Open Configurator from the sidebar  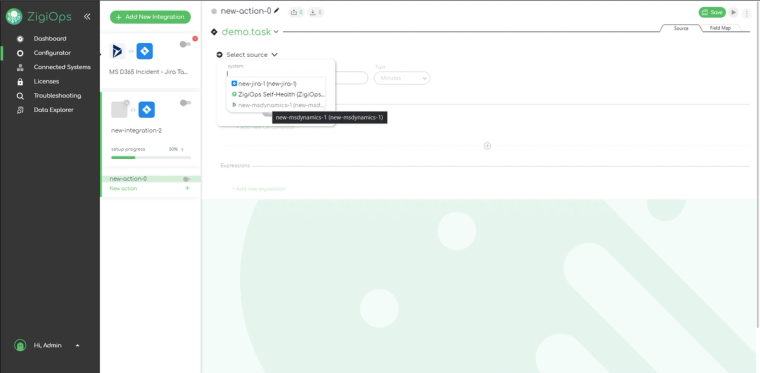click(x=52, y=53)
